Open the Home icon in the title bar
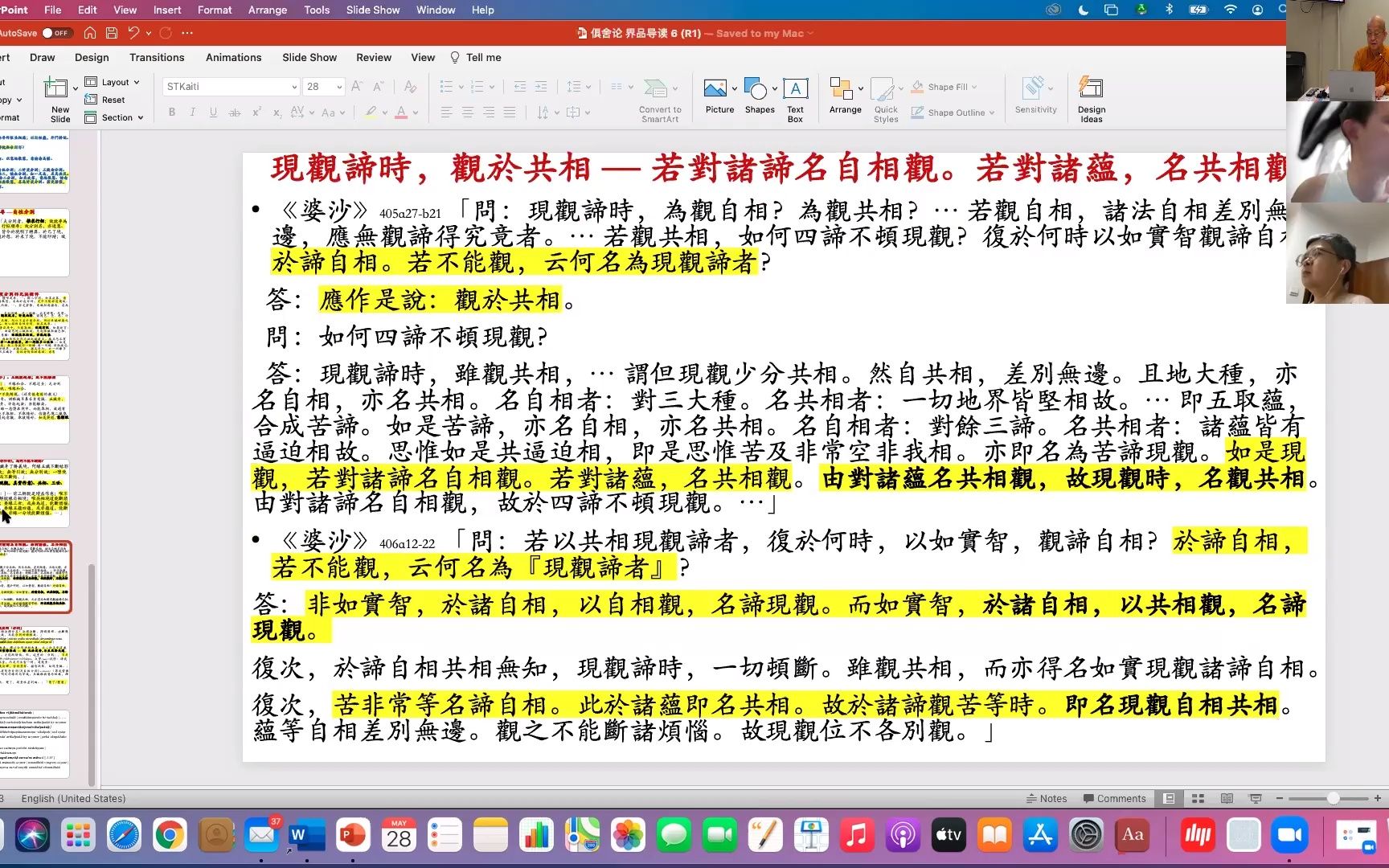1389x868 pixels. [90, 33]
